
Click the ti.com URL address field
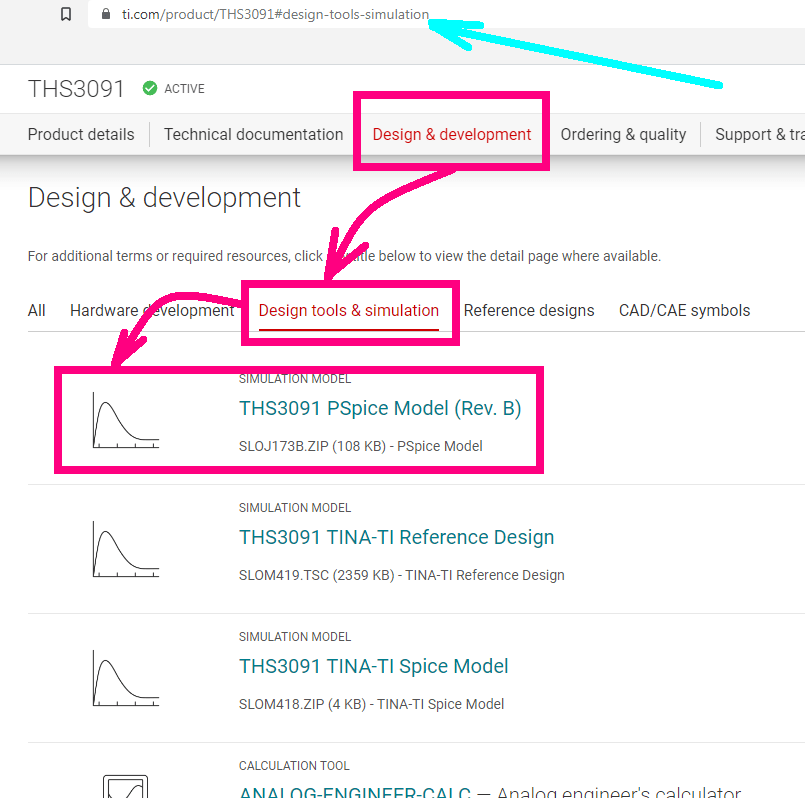click(446, 14)
